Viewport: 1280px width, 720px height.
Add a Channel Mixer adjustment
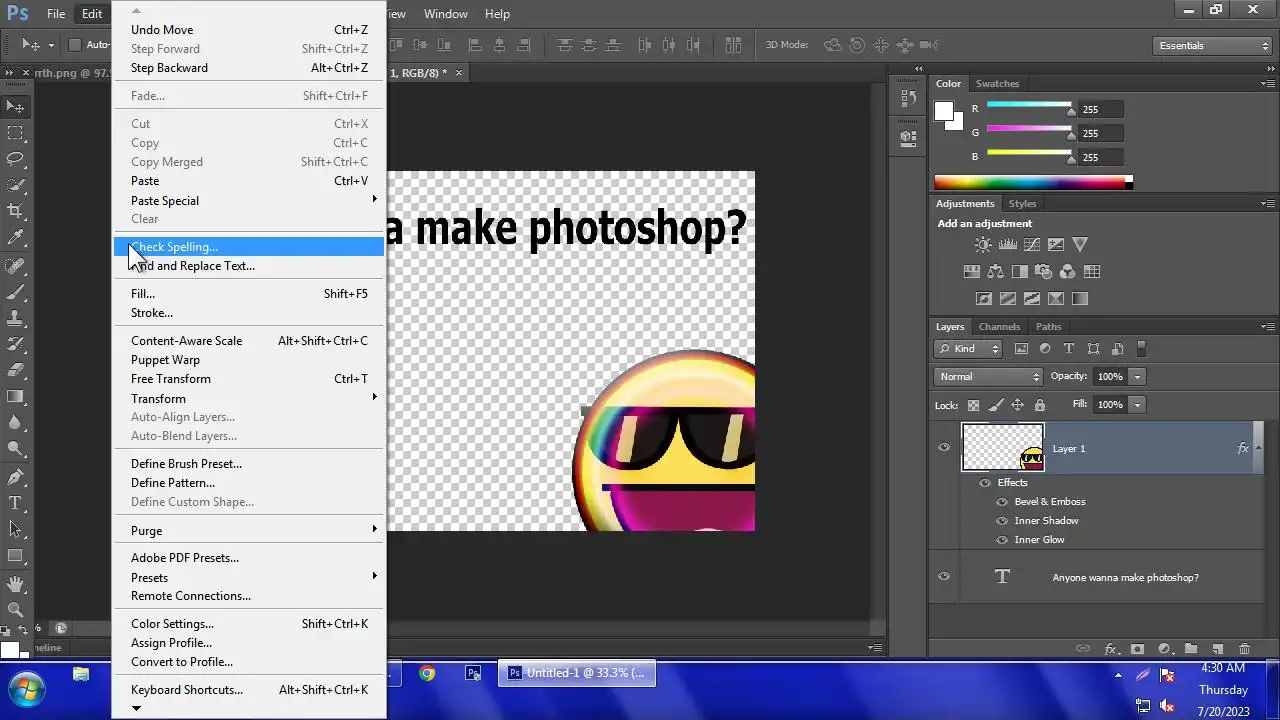pyautogui.click(x=1067, y=272)
